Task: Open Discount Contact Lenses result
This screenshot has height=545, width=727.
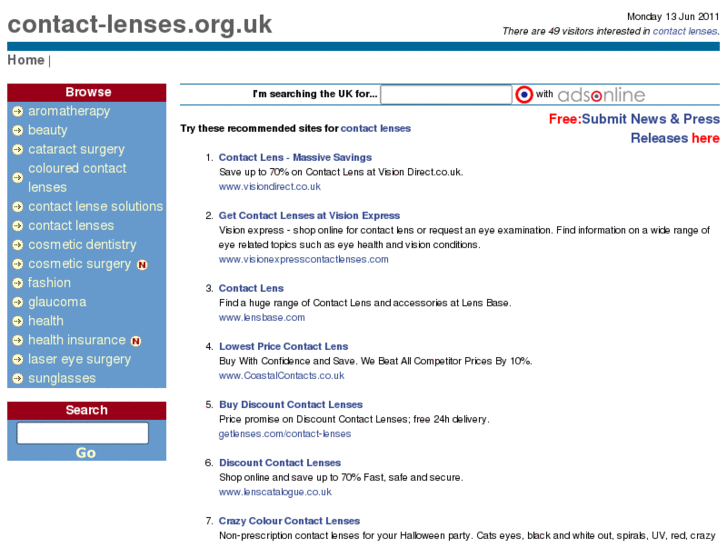Action: tap(280, 463)
